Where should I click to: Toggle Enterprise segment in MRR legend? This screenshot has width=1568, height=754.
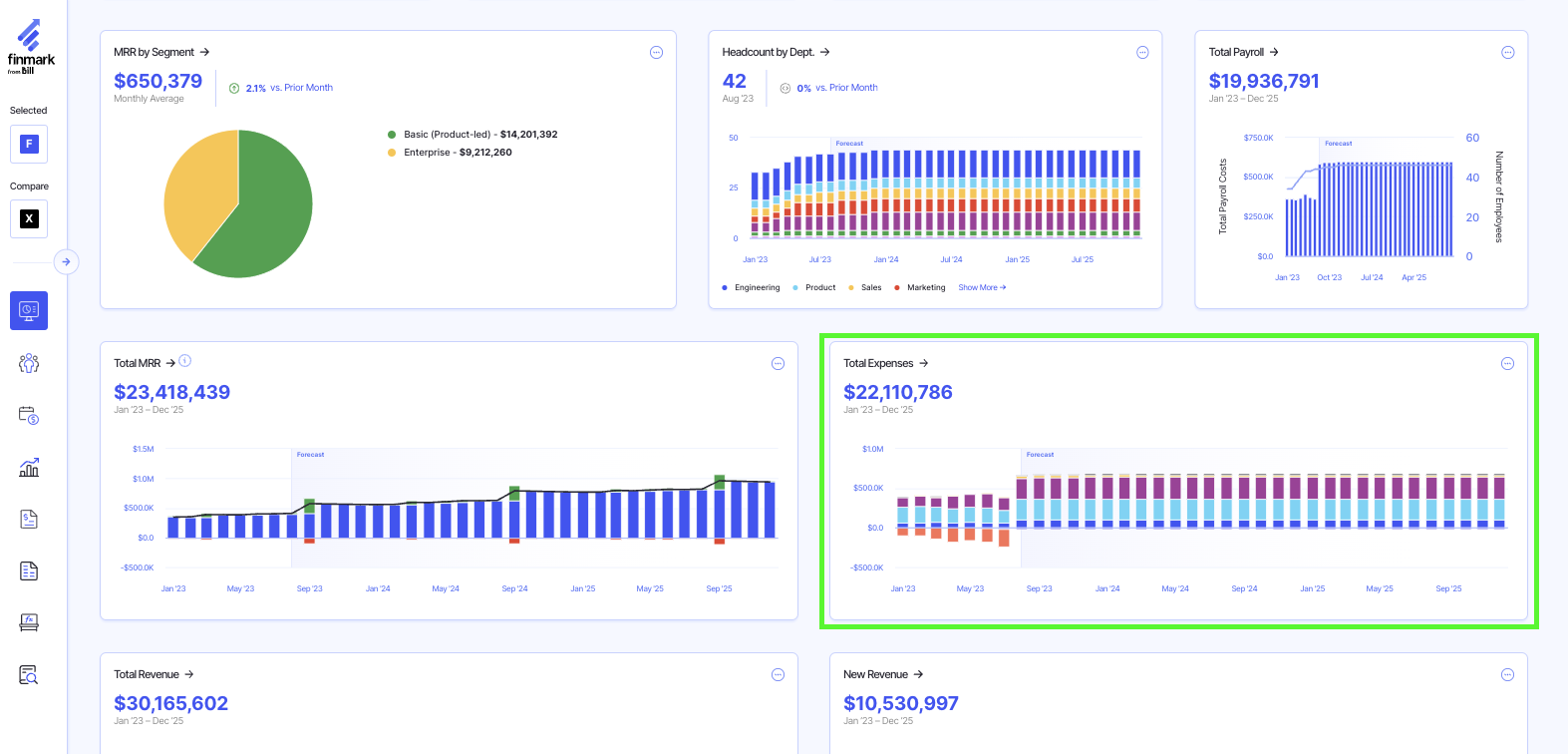click(x=457, y=153)
